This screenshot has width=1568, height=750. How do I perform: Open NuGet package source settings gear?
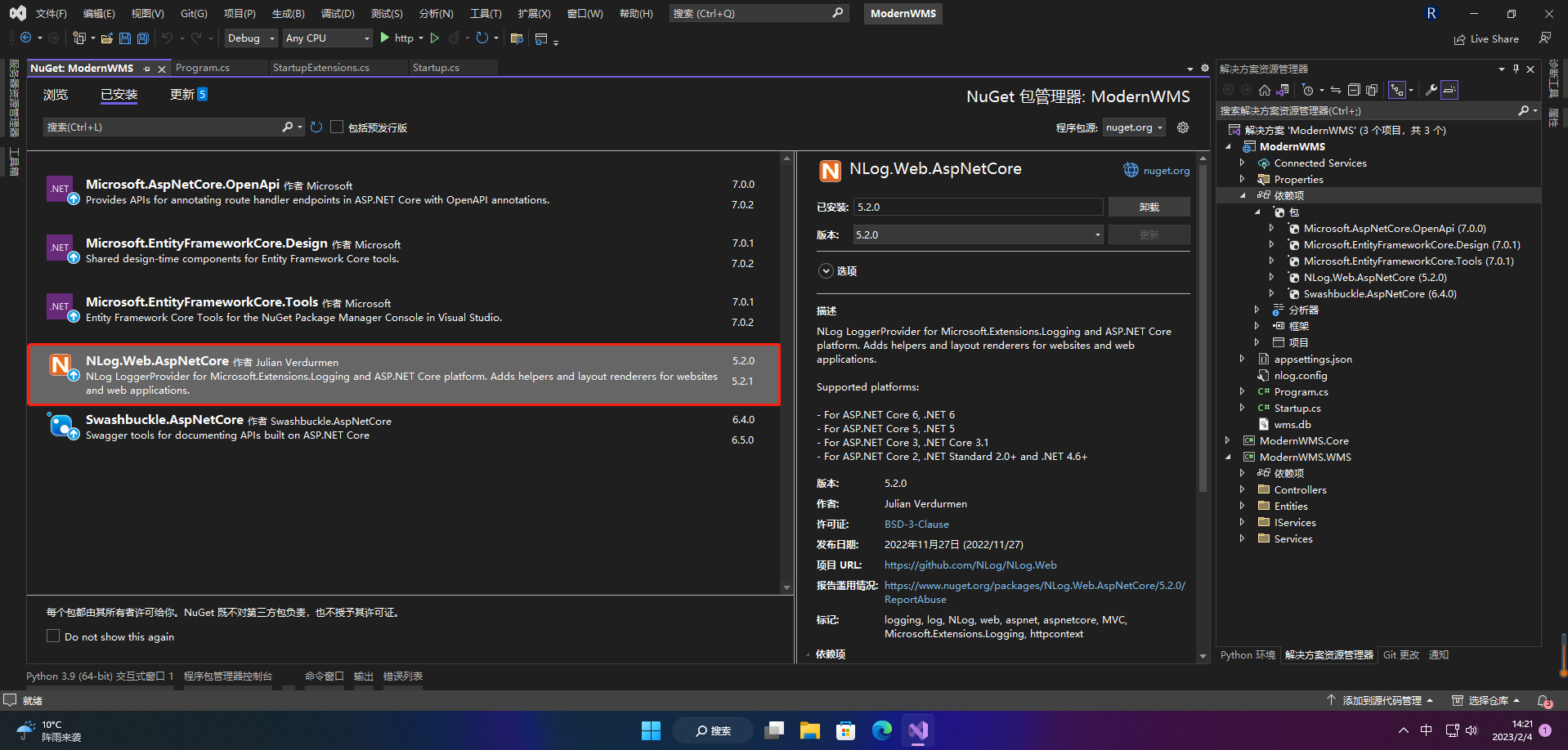tap(1183, 127)
